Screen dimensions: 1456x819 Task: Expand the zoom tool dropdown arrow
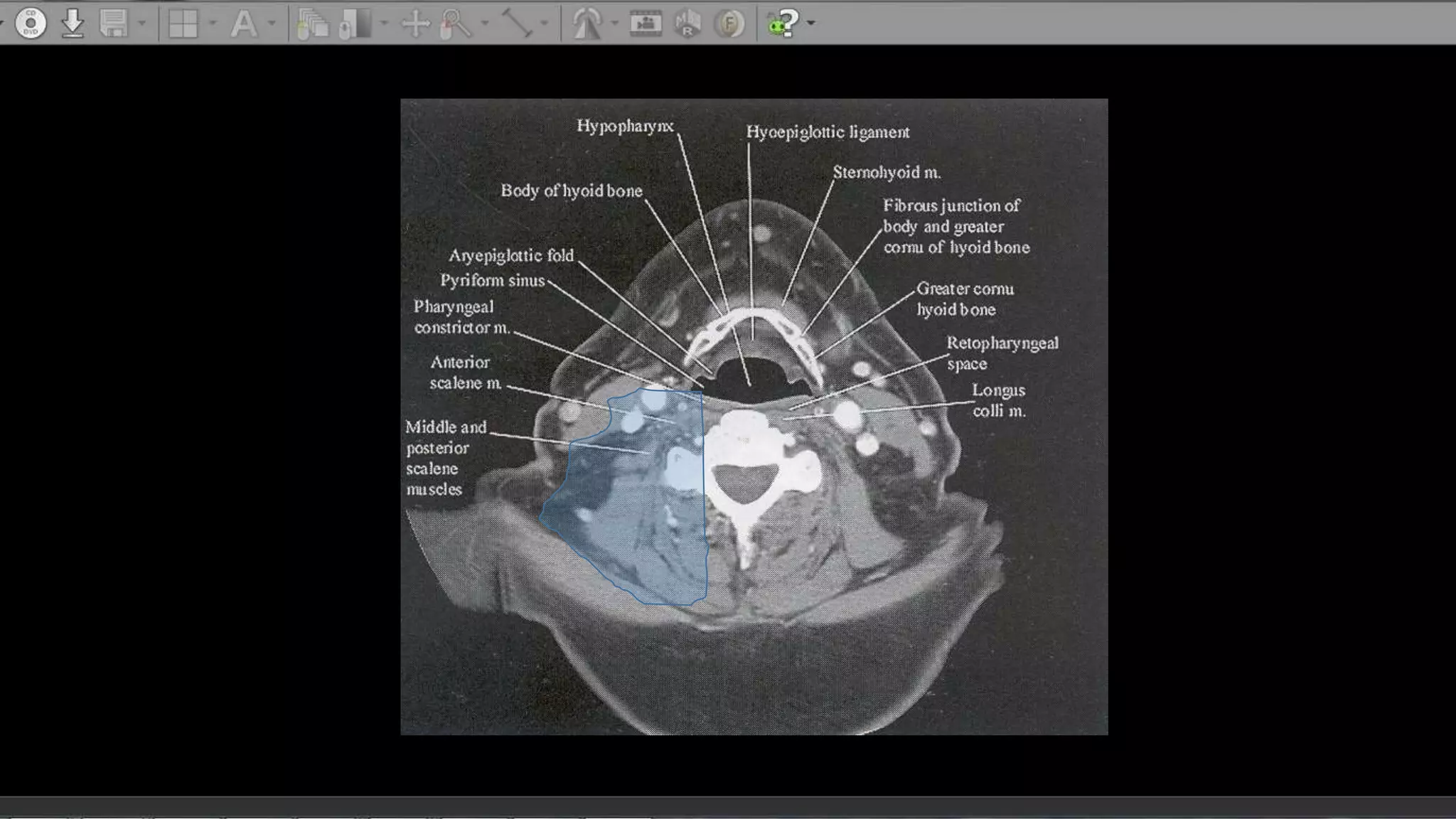485,23
